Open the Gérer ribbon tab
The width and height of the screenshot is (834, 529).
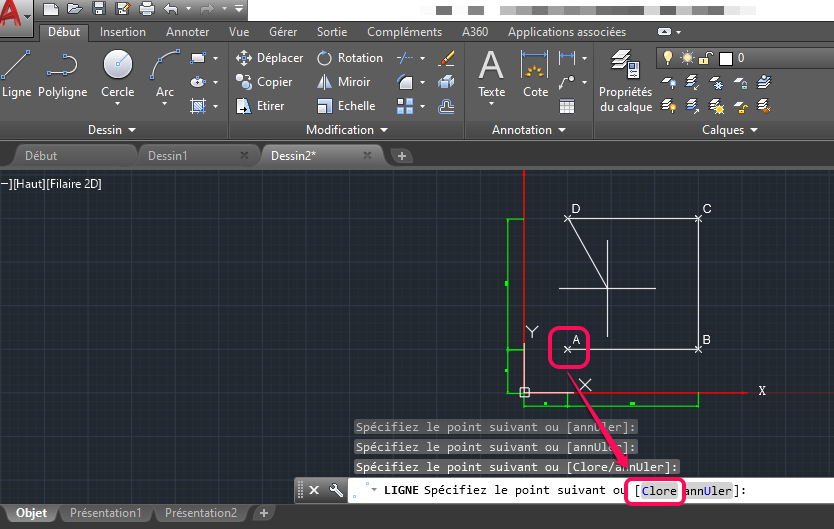coord(283,32)
